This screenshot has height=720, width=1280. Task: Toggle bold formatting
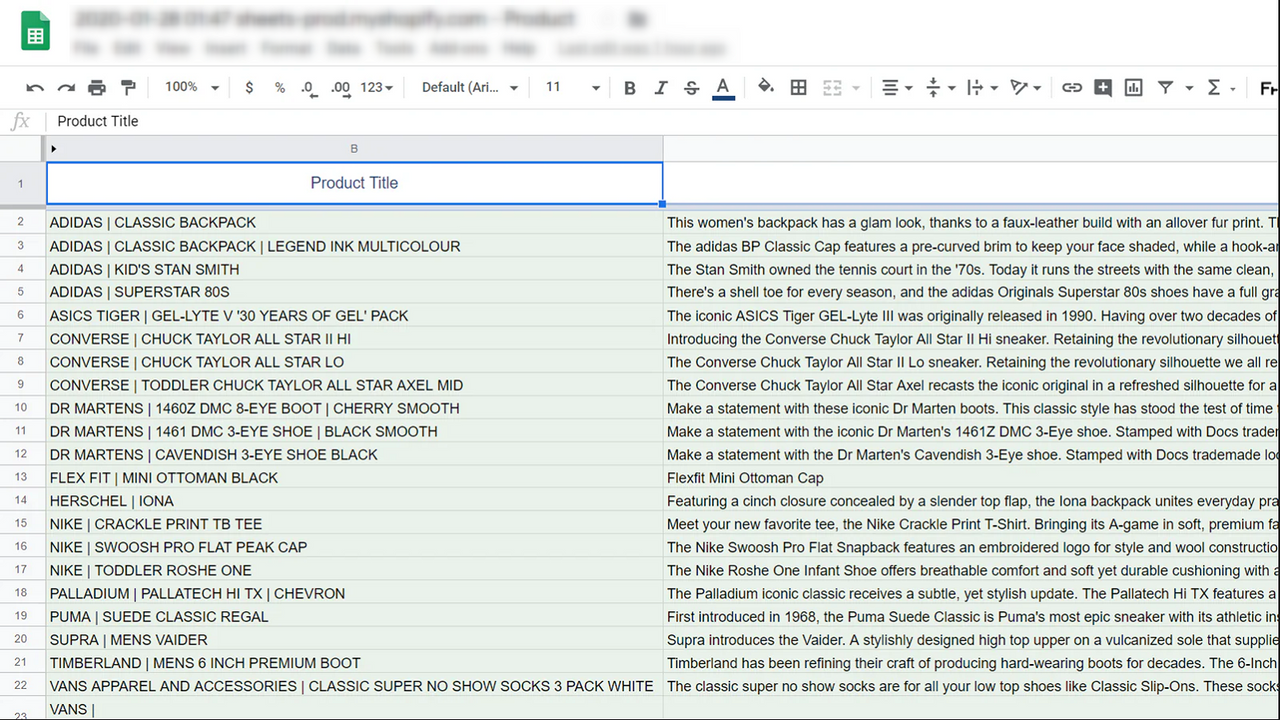point(629,87)
